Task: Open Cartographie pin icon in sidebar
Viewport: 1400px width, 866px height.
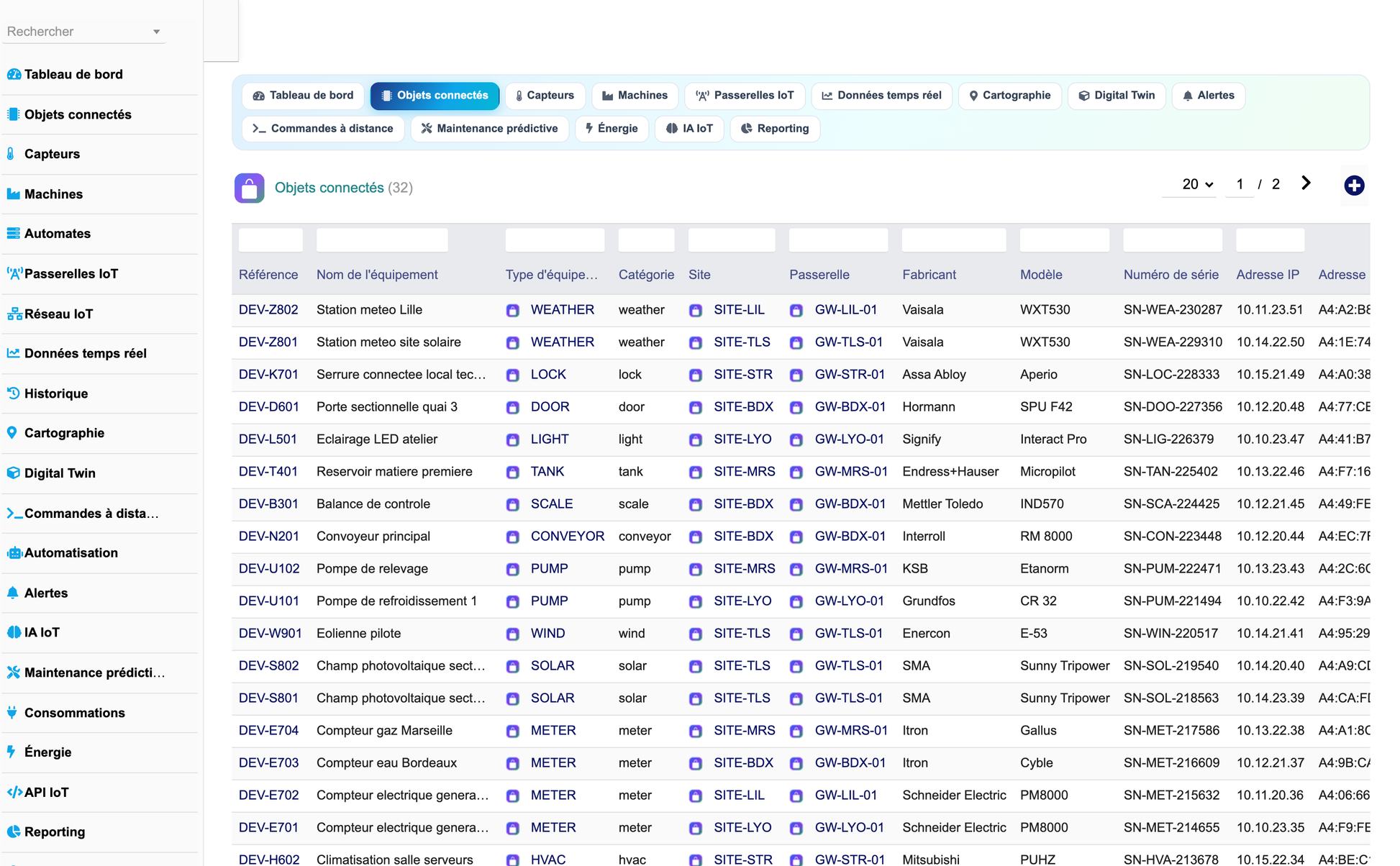Action: [12, 433]
